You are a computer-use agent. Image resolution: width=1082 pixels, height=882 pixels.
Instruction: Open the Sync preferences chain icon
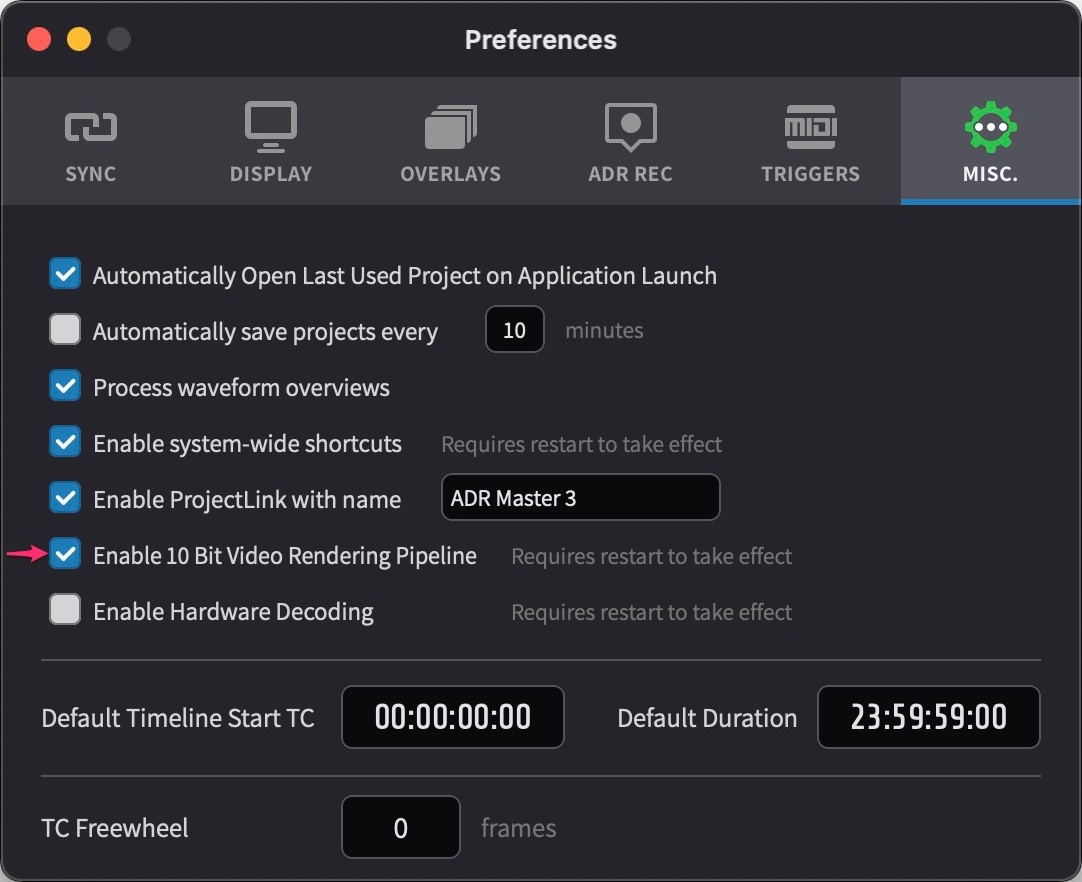click(90, 127)
